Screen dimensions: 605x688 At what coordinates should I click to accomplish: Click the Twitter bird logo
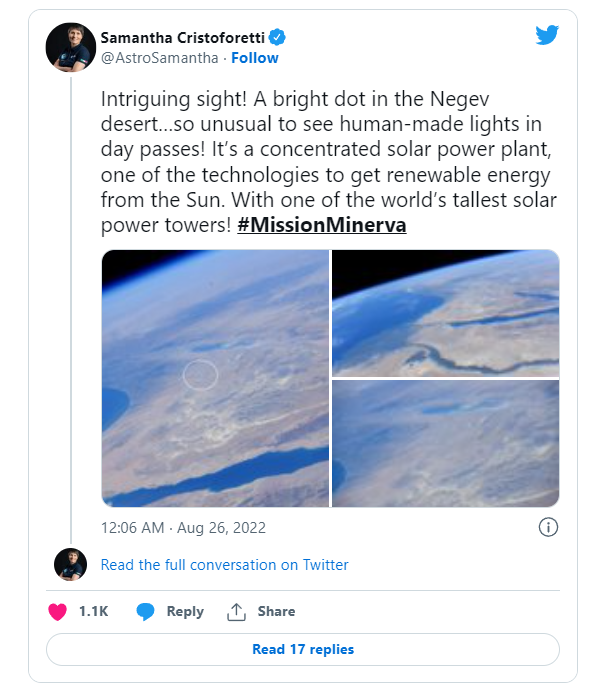click(x=547, y=35)
